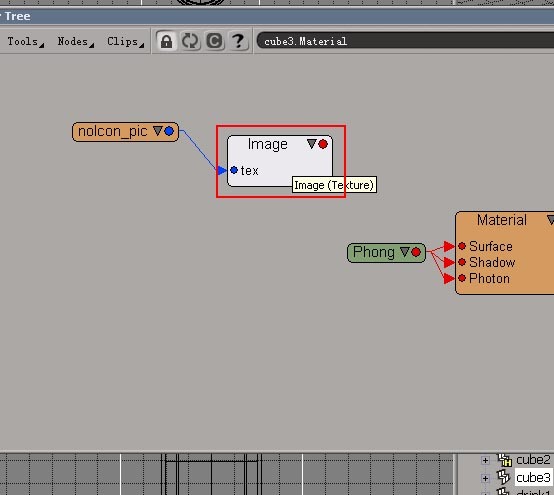Toggle the lock icon in render tree toolbar
The width and height of the screenshot is (554, 495).
click(166, 41)
